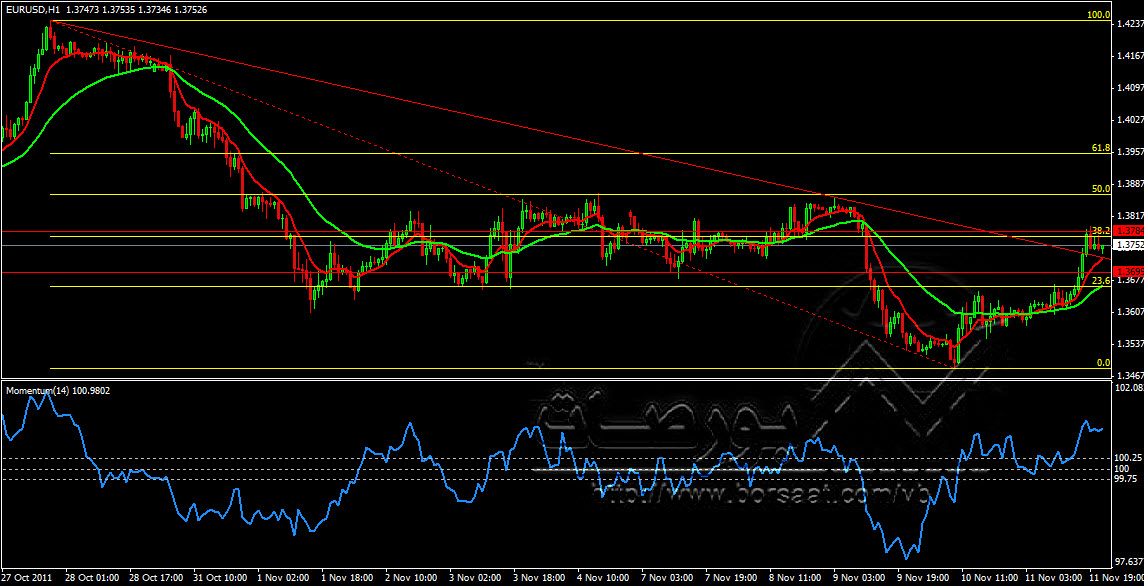Image resolution: width=1144 pixels, height=586 pixels.
Task: Click the red 1.3693 price tag
Action: [1128, 272]
